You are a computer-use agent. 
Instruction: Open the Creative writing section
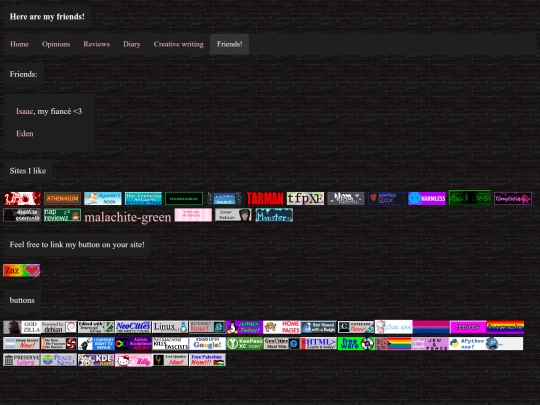pos(178,44)
